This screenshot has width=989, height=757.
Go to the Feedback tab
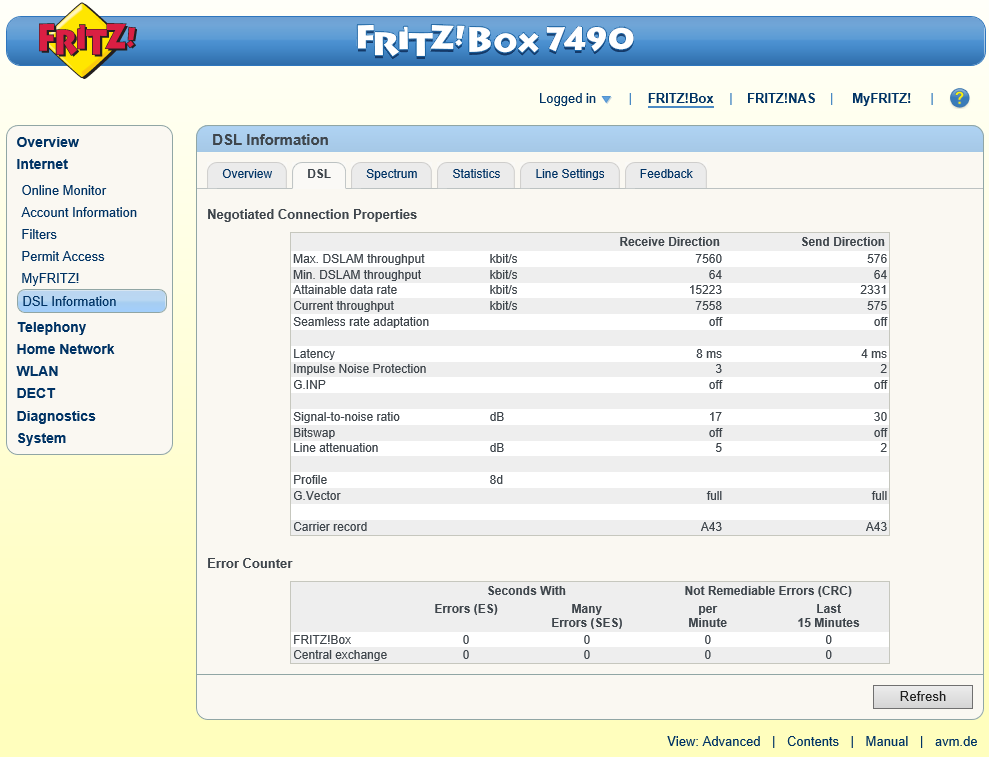pyautogui.click(x=666, y=174)
